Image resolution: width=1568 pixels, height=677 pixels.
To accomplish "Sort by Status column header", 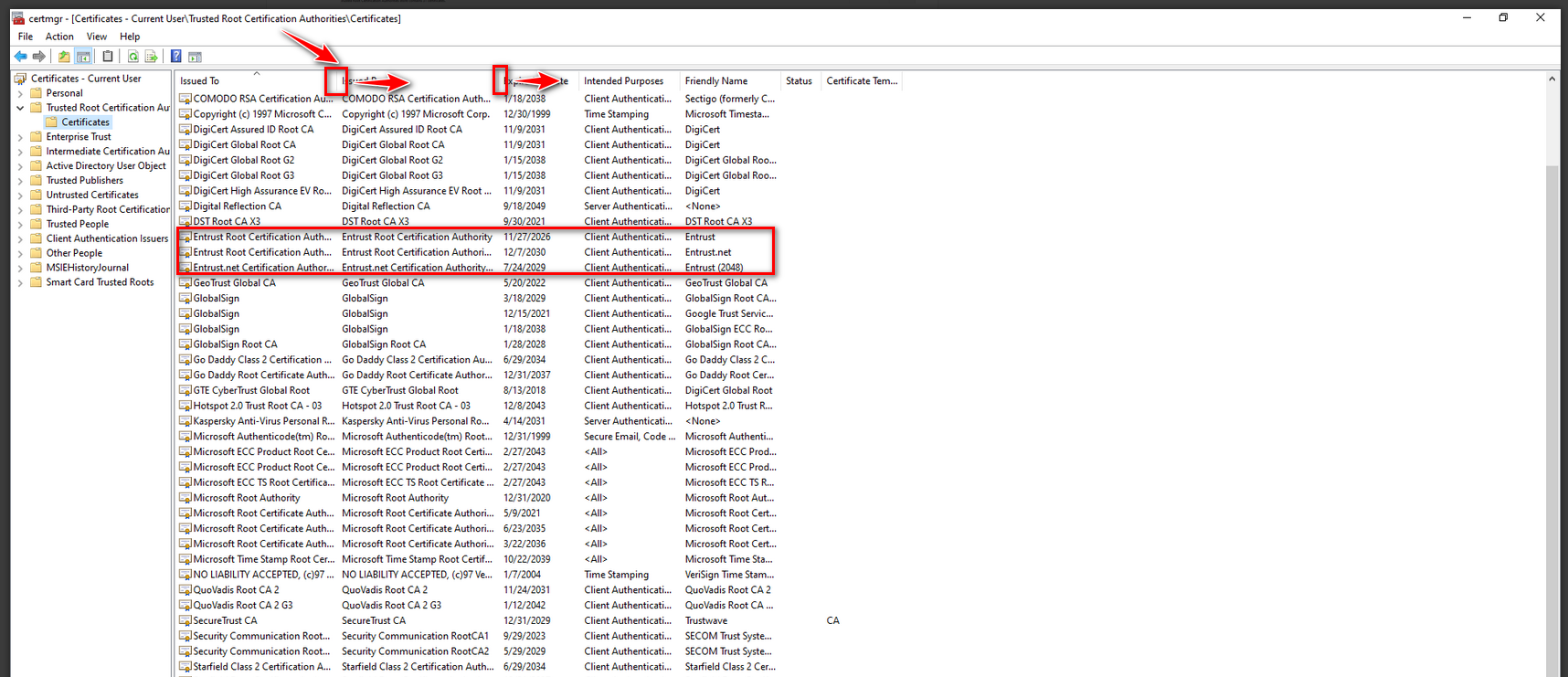I will coord(800,80).
